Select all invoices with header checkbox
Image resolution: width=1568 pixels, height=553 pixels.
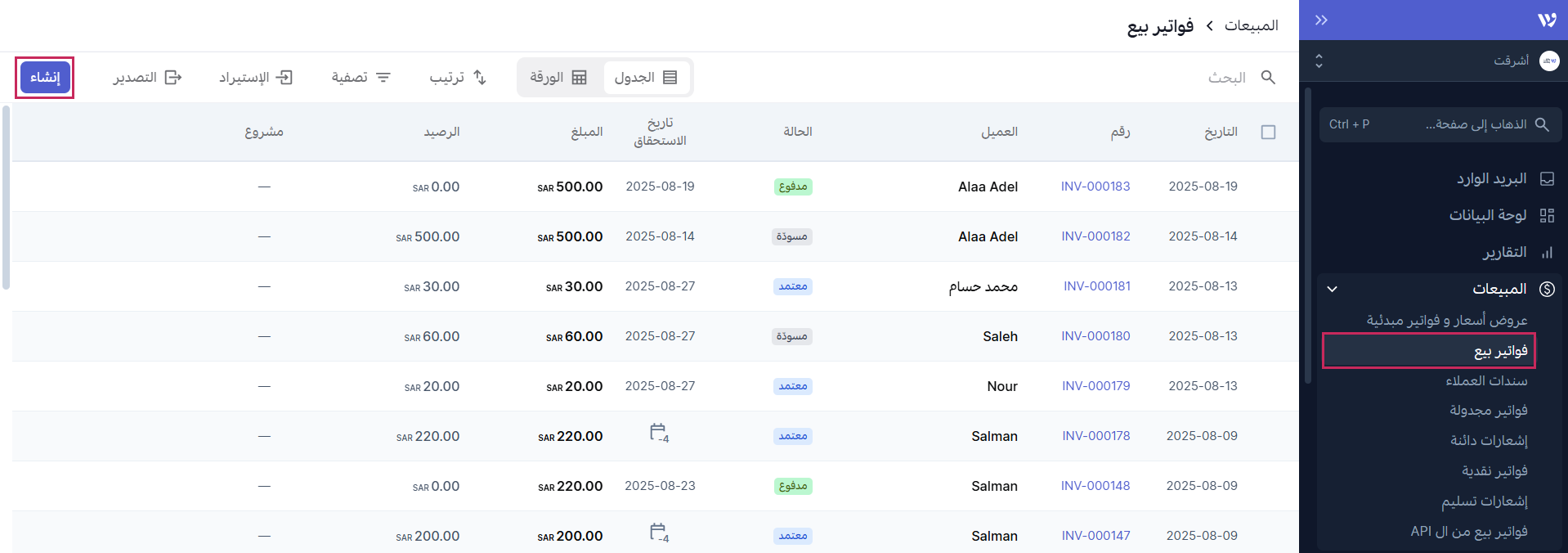1268,132
